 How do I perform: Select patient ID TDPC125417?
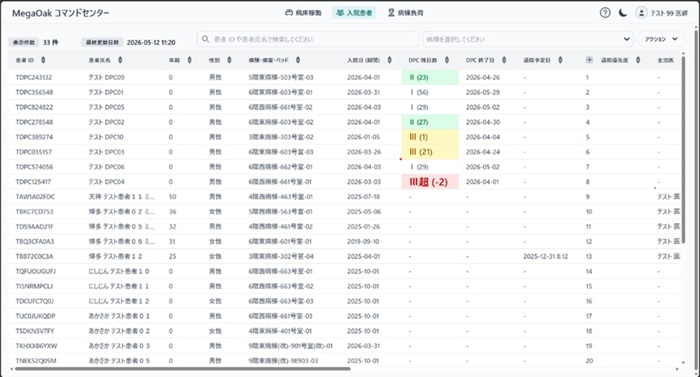pos(33,182)
